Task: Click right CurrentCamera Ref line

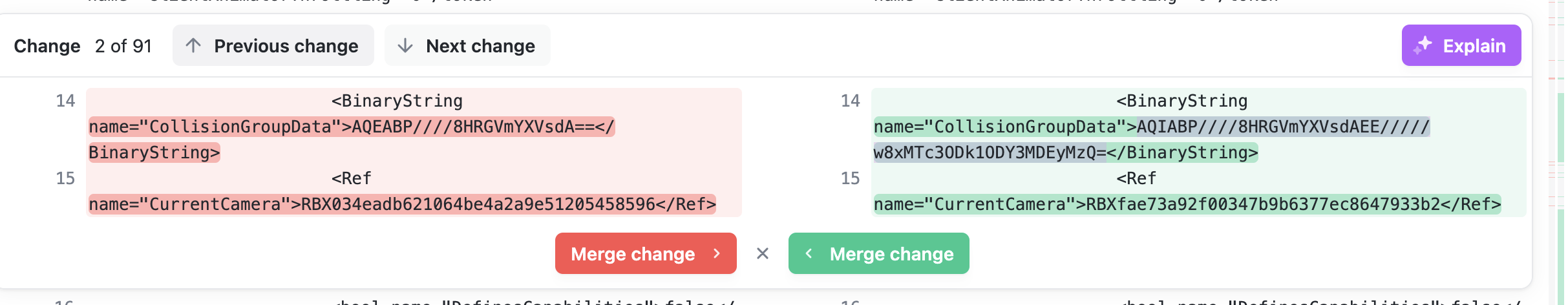Action: coord(1187,204)
